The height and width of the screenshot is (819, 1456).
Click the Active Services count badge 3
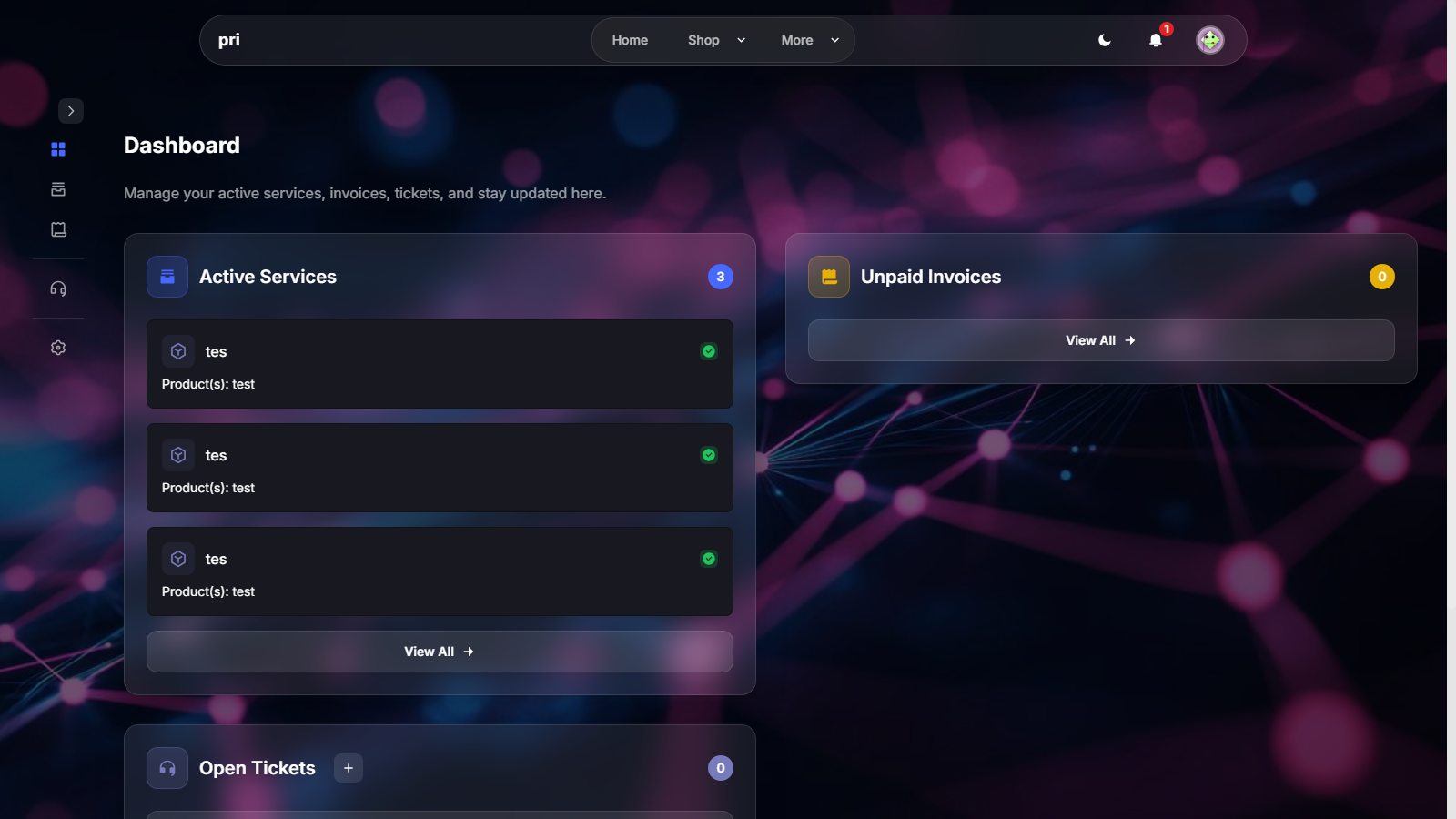click(720, 277)
